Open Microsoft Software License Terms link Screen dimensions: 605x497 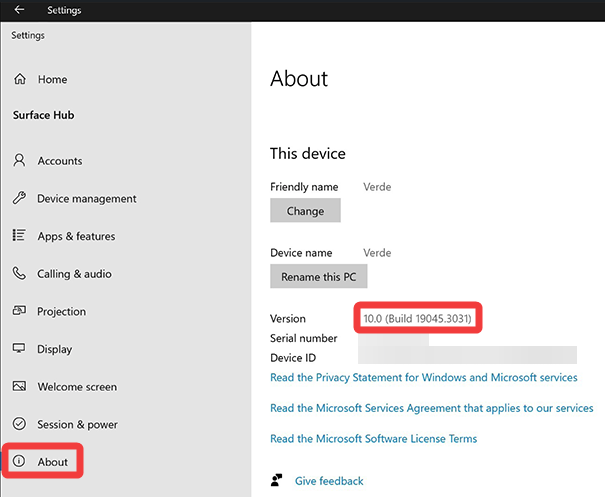point(373,439)
